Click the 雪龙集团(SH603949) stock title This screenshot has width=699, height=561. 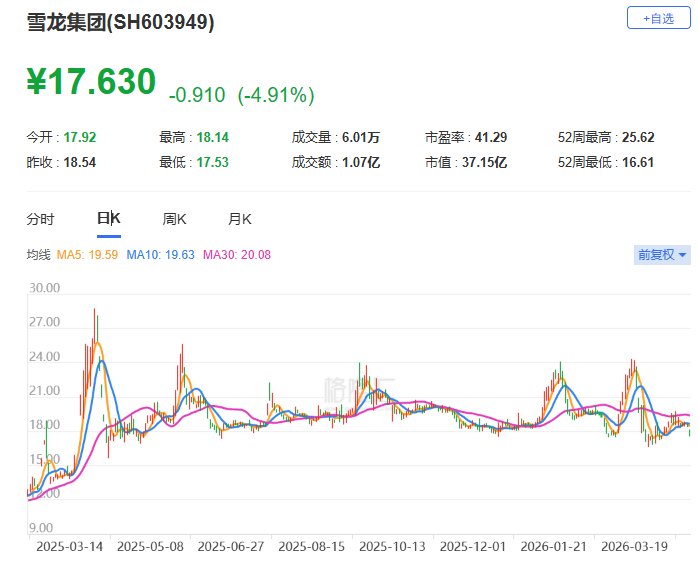pos(120,22)
